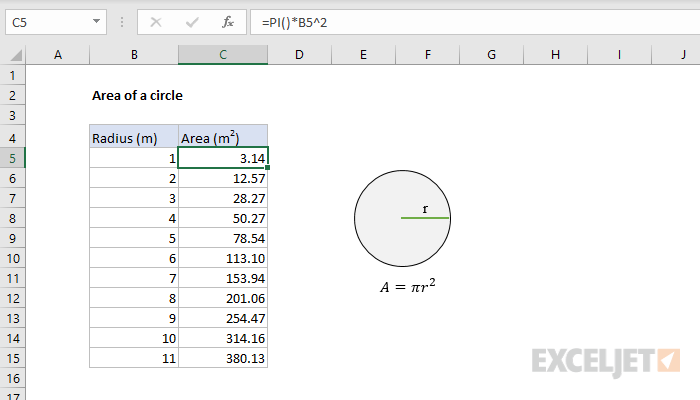Select column C header
This screenshot has height=400, width=700.
[x=223, y=55]
